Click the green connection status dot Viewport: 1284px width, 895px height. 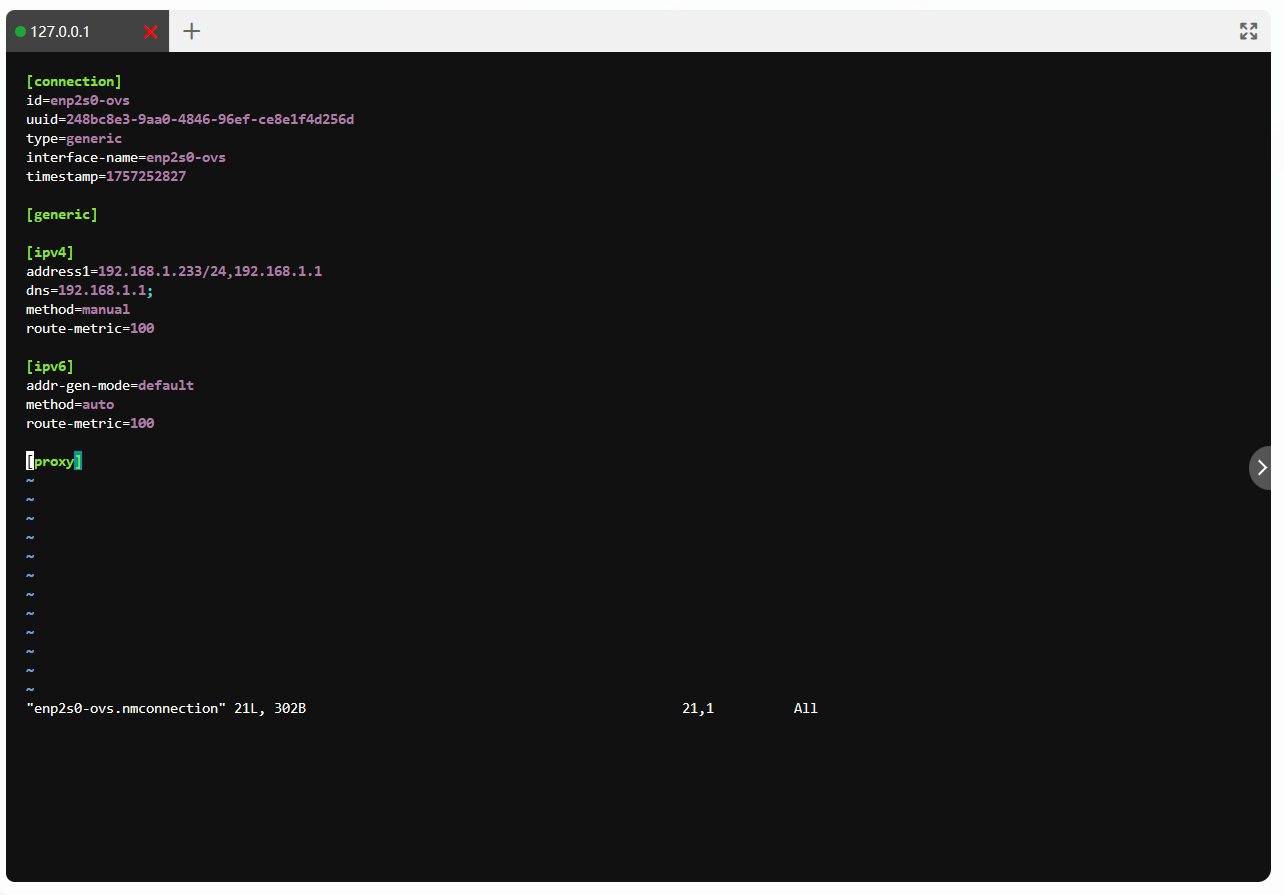click(x=20, y=32)
